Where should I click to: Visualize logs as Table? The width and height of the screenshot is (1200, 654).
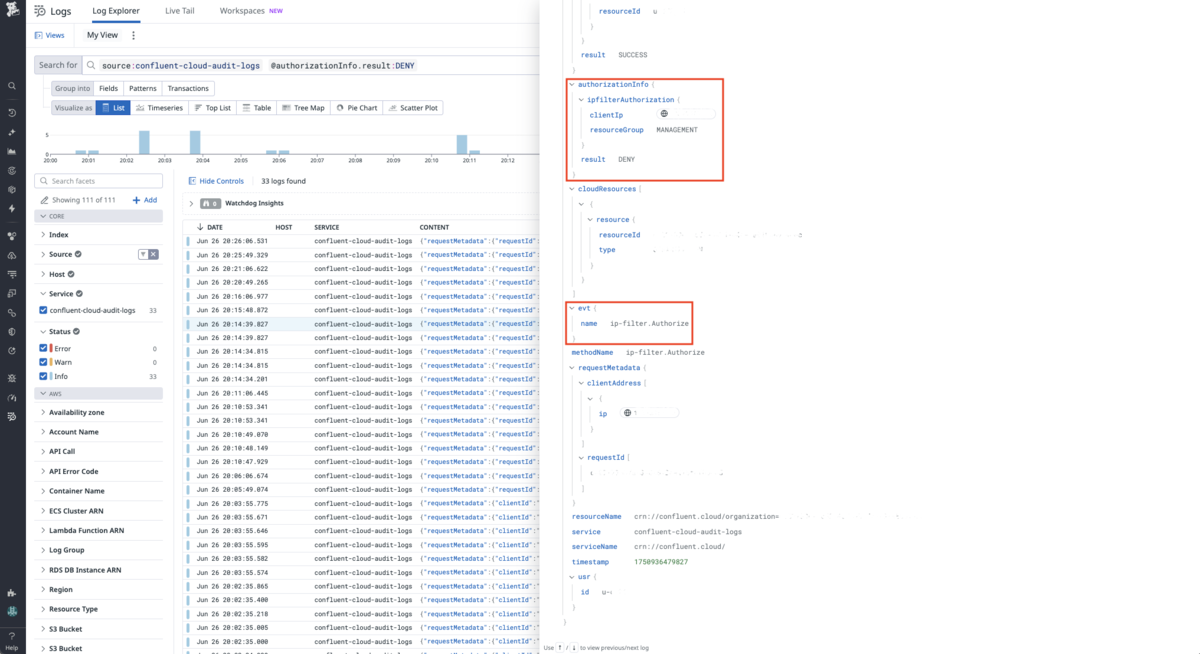(257, 108)
